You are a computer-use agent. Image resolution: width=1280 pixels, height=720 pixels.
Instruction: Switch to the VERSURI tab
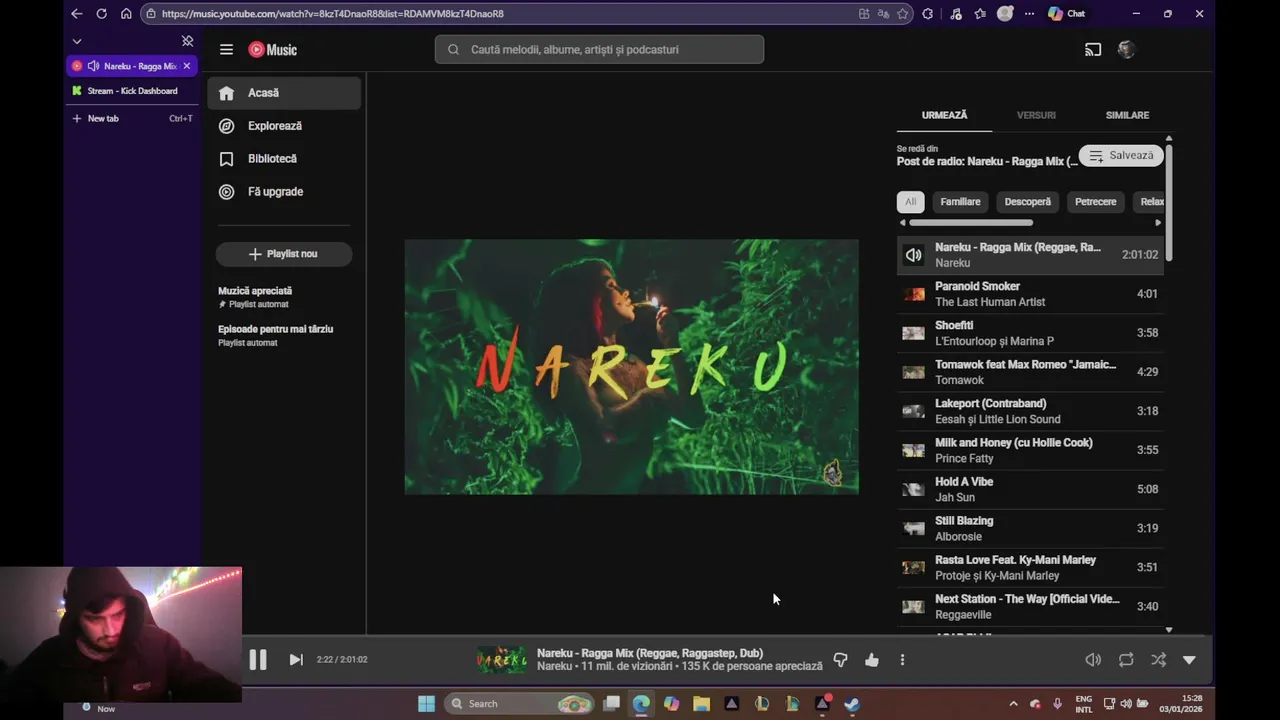coord(1036,115)
